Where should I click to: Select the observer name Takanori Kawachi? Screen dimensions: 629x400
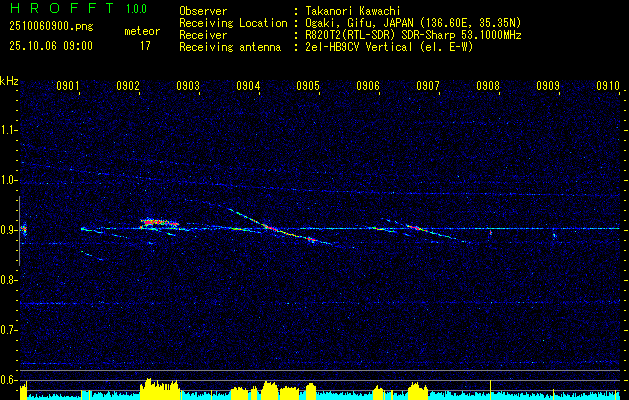coord(352,12)
